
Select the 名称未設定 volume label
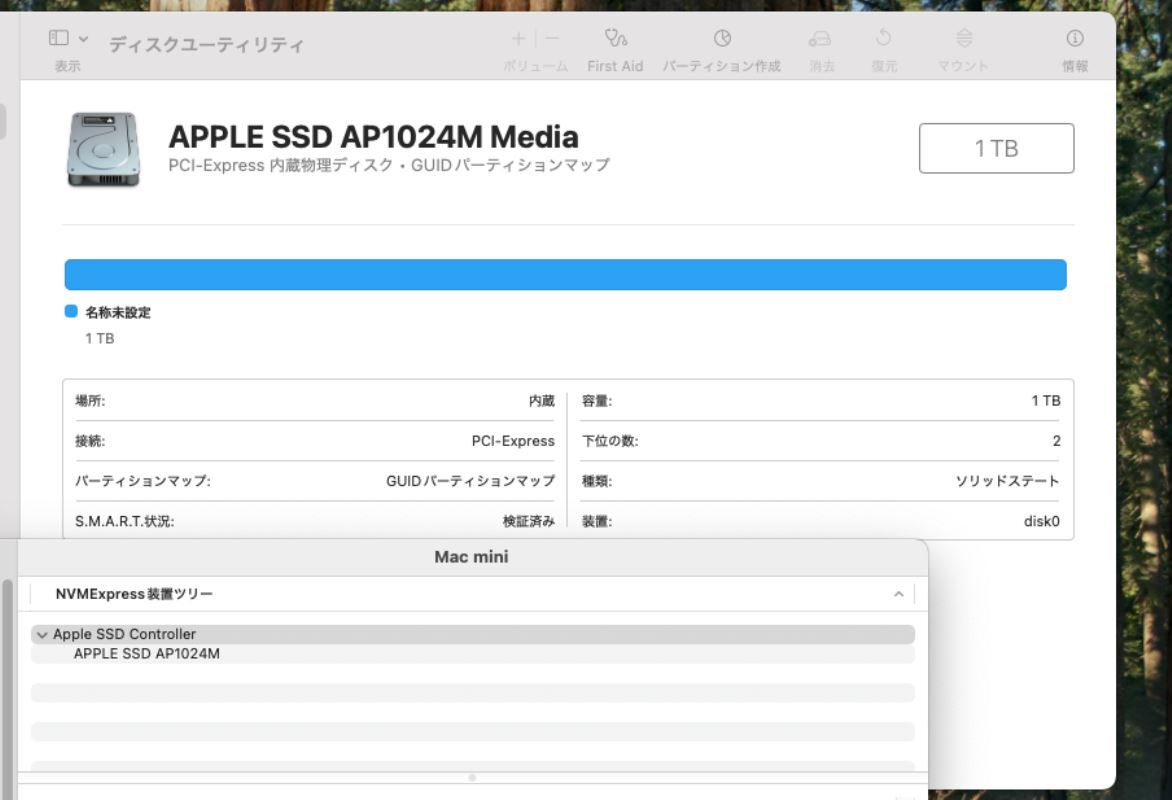coord(118,313)
